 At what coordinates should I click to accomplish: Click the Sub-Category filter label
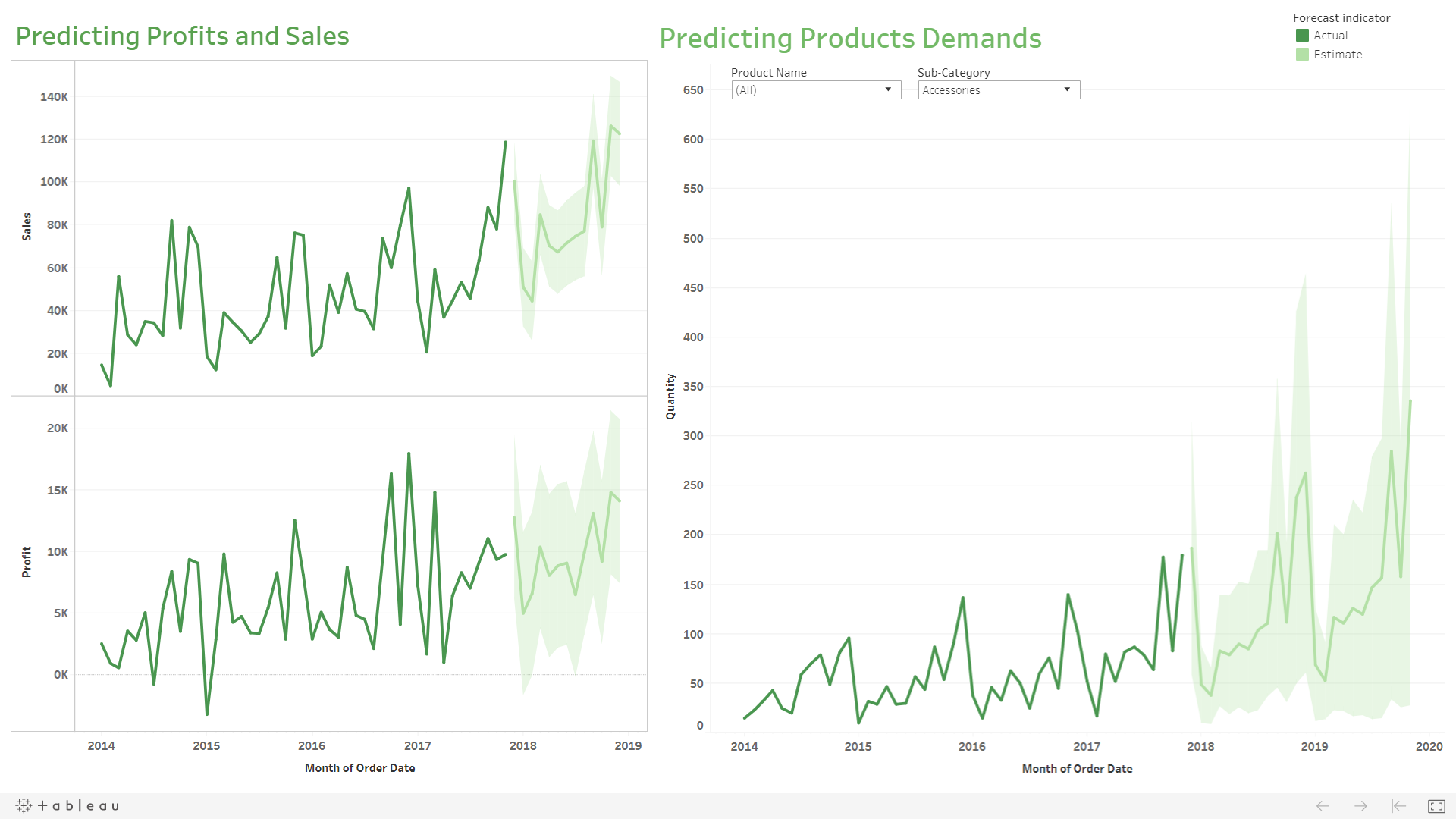pyautogui.click(x=953, y=73)
